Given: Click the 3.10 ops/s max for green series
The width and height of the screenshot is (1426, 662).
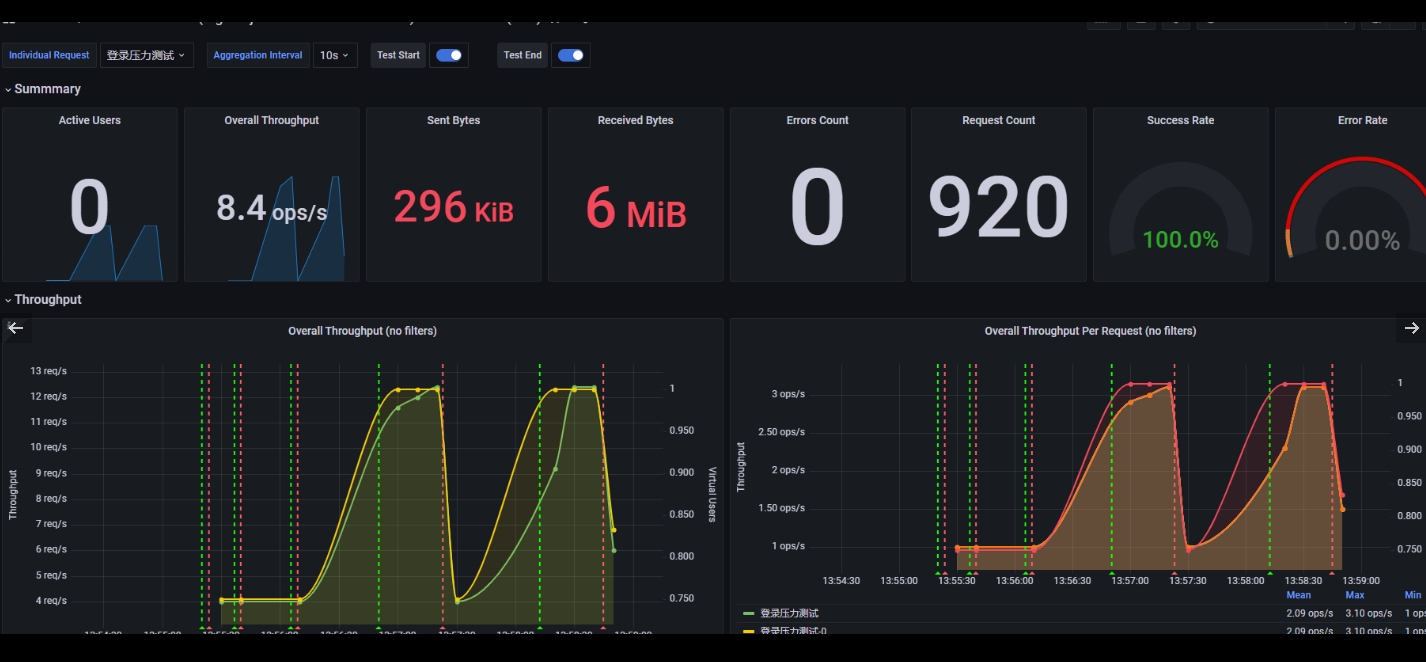Looking at the screenshot, I should pyautogui.click(x=1369, y=613).
